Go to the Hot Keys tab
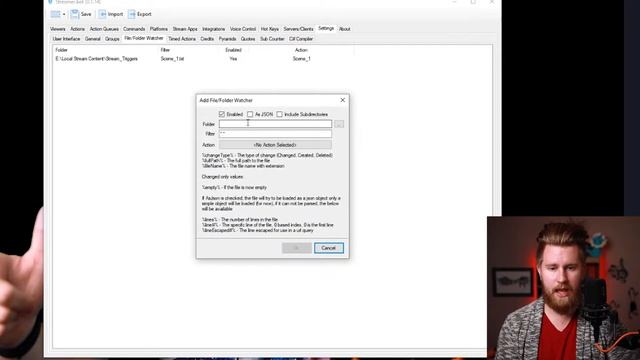Viewport: 640px width, 360px height. (x=270, y=29)
